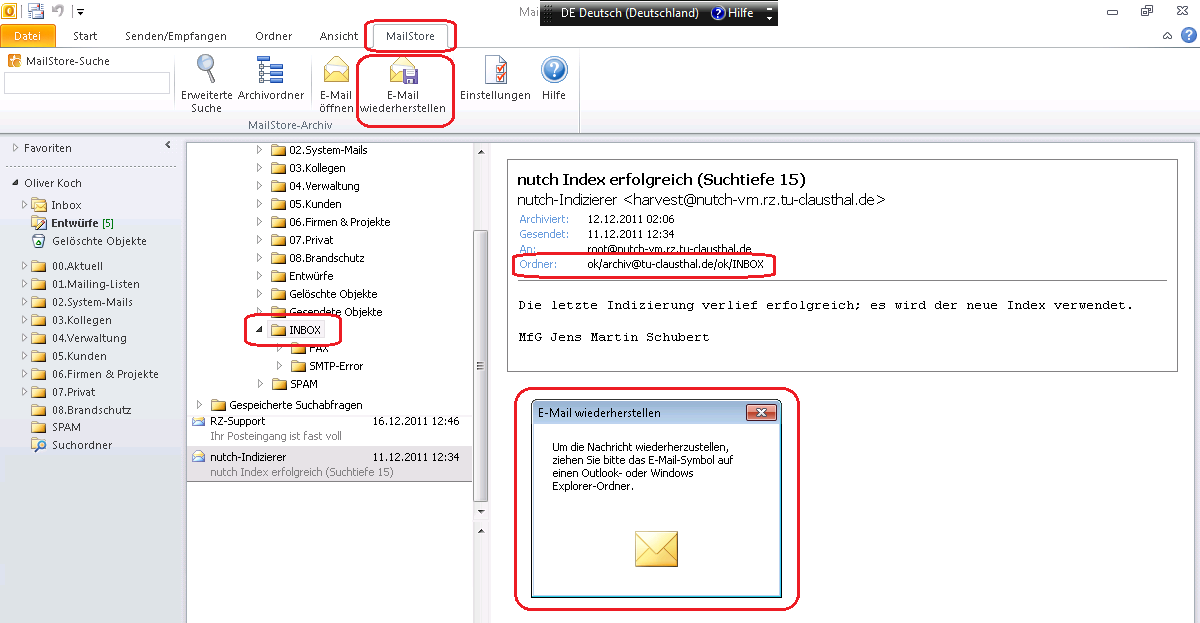Click the archive folder tree vertical scrollbar
The image size is (1200, 623).
[x=480, y=365]
